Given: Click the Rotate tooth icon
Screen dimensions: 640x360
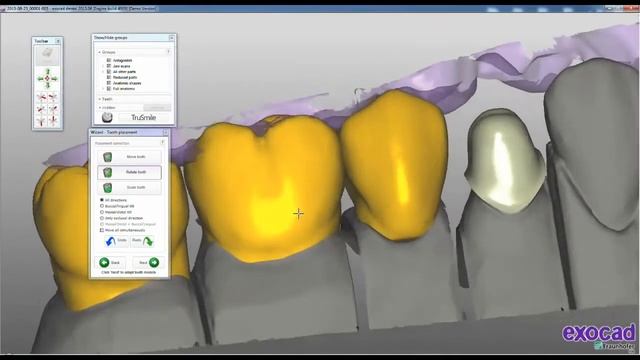Looking at the screenshot, I should coord(107,172).
